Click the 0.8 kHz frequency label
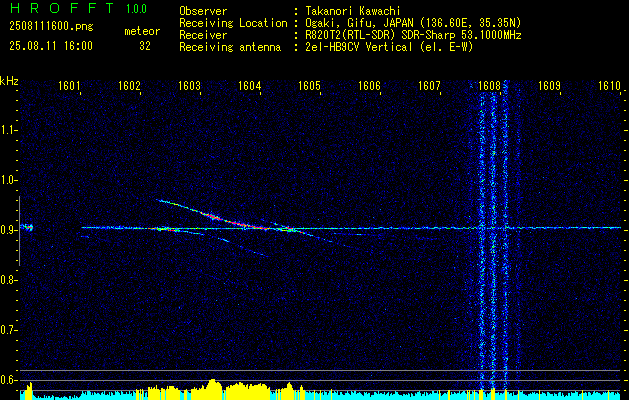 pos(8,280)
